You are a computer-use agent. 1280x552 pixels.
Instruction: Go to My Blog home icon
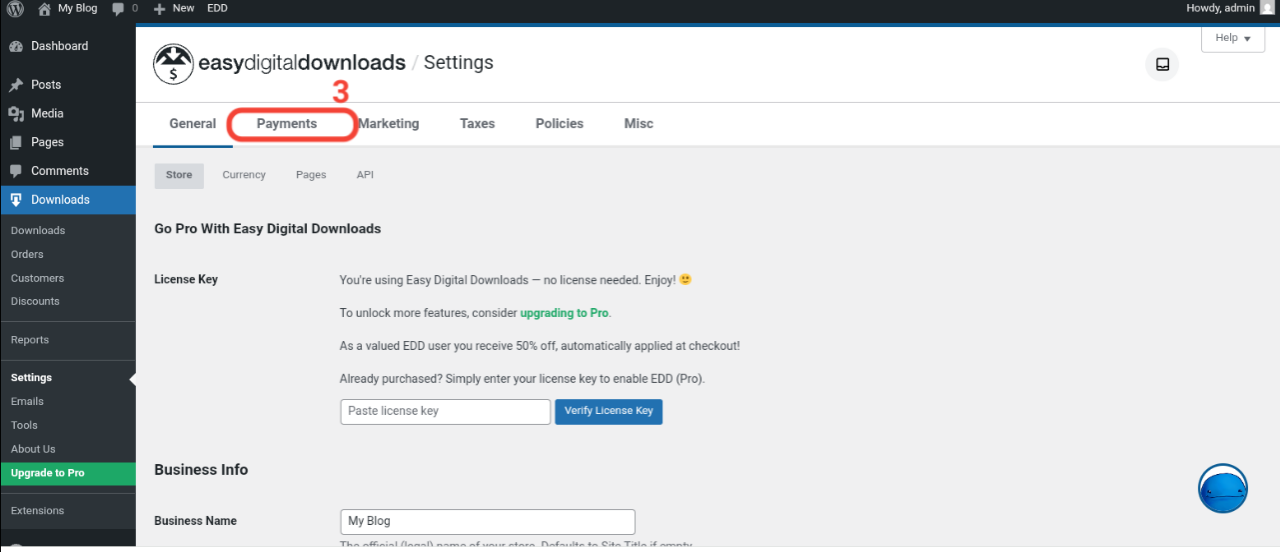[44, 8]
